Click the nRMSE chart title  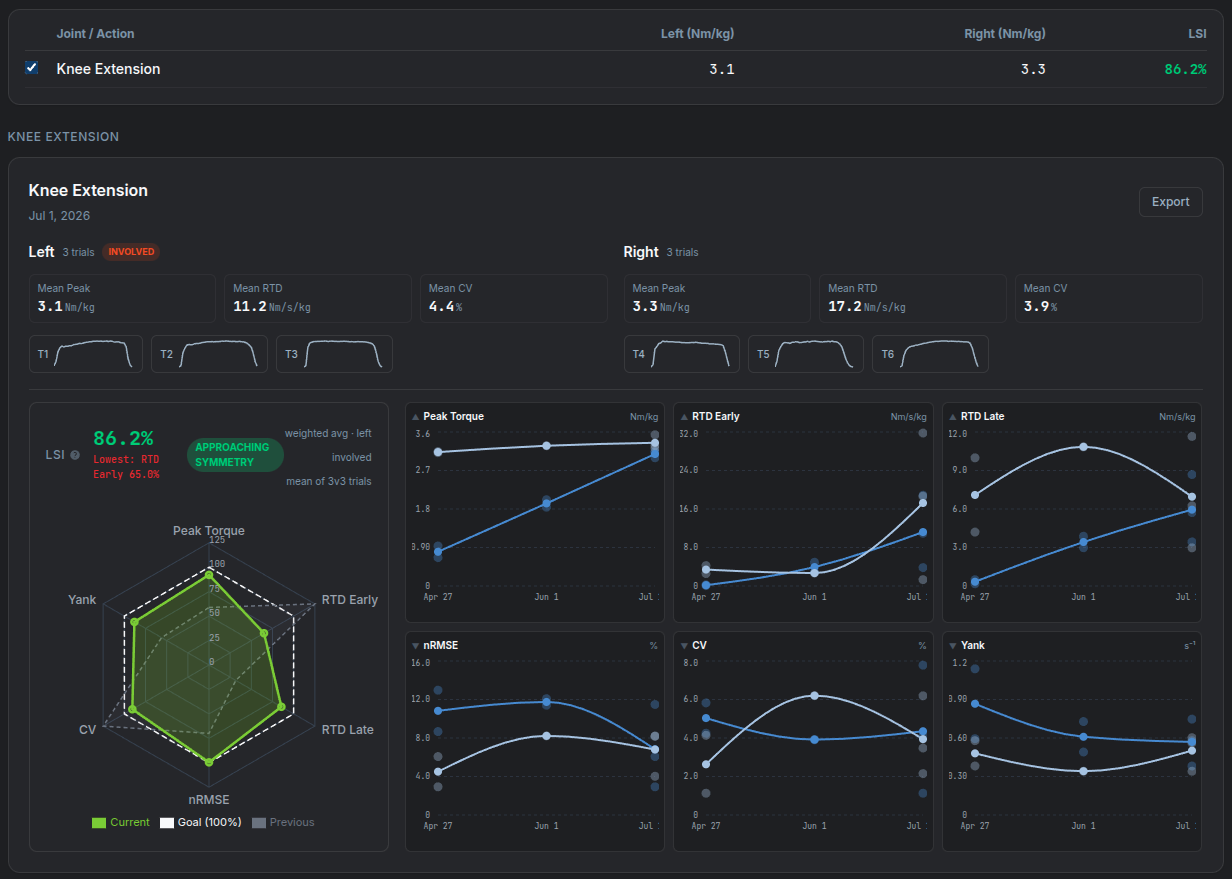pos(440,646)
